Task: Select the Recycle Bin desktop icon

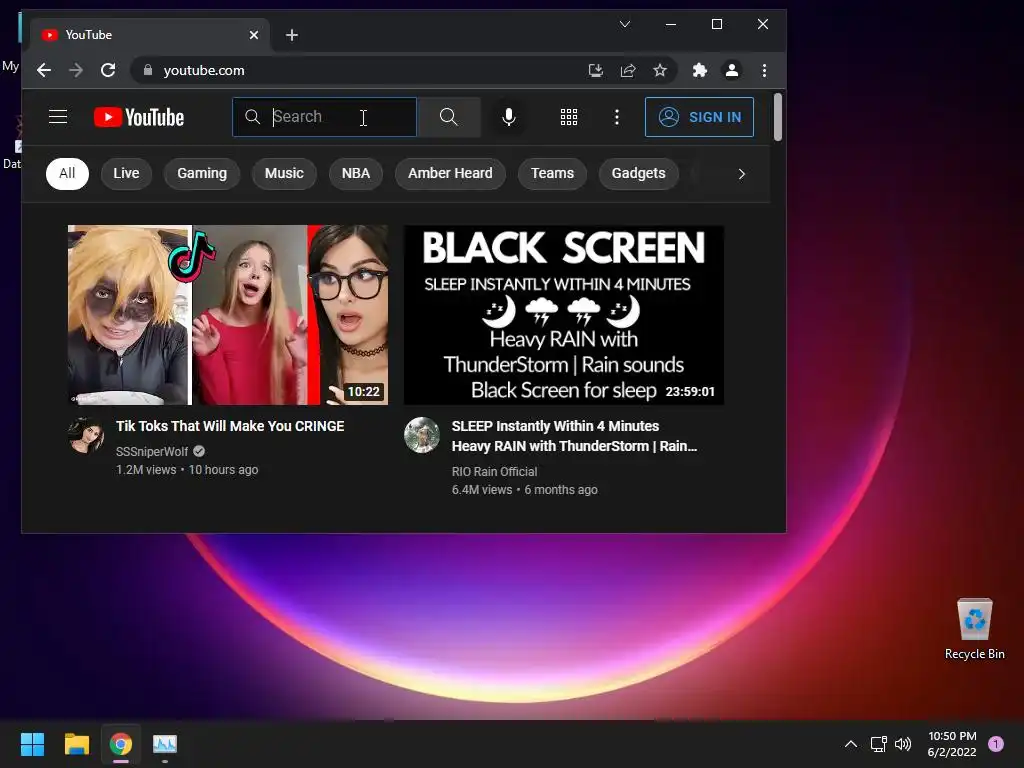Action: [974, 628]
